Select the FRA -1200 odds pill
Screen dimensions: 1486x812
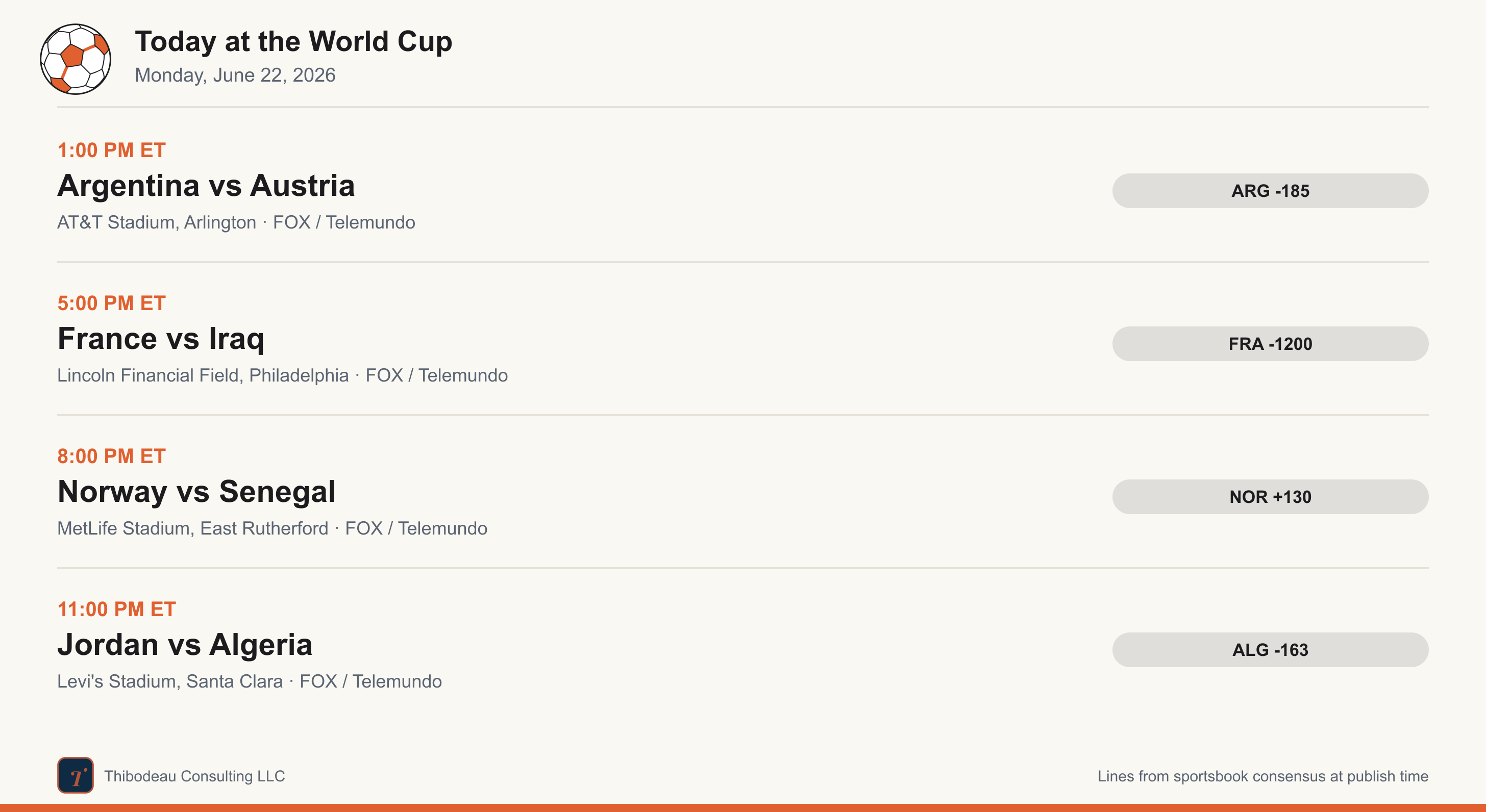pos(1270,344)
